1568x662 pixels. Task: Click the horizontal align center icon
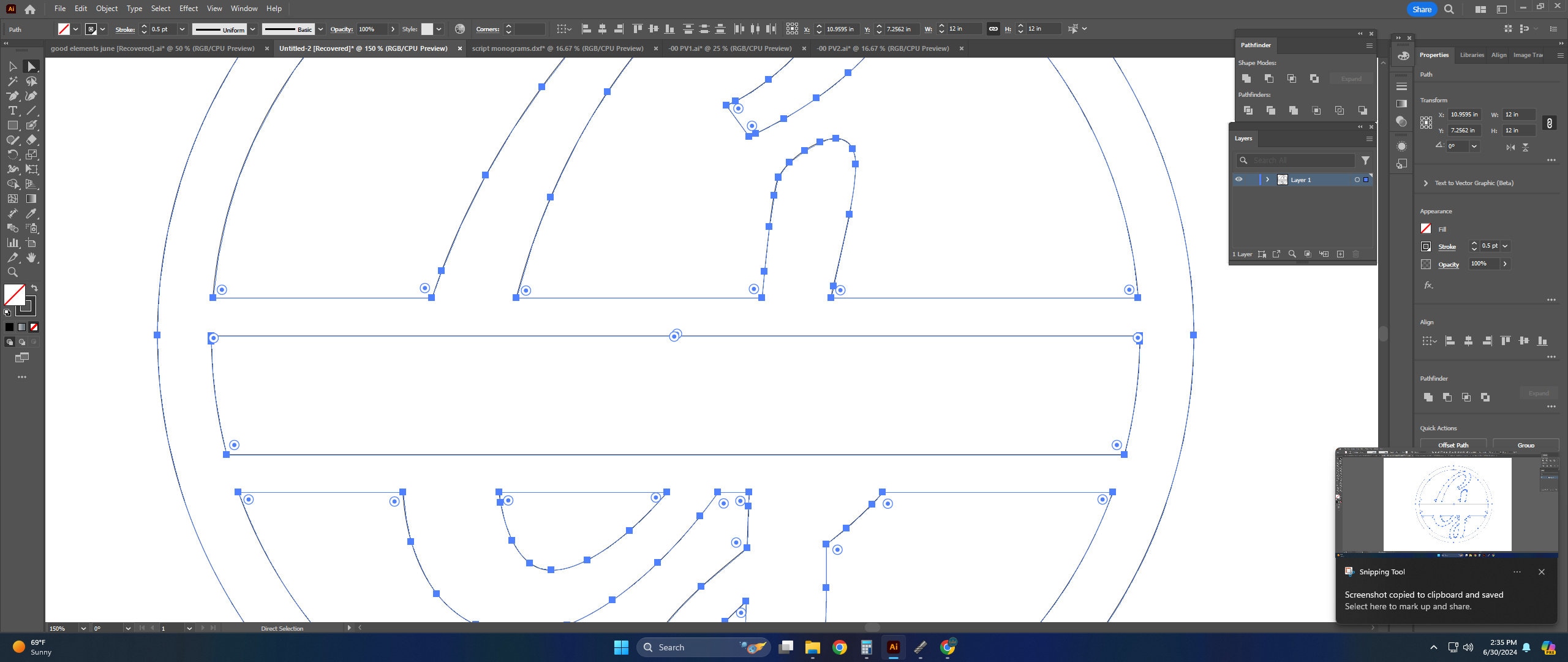click(x=603, y=29)
